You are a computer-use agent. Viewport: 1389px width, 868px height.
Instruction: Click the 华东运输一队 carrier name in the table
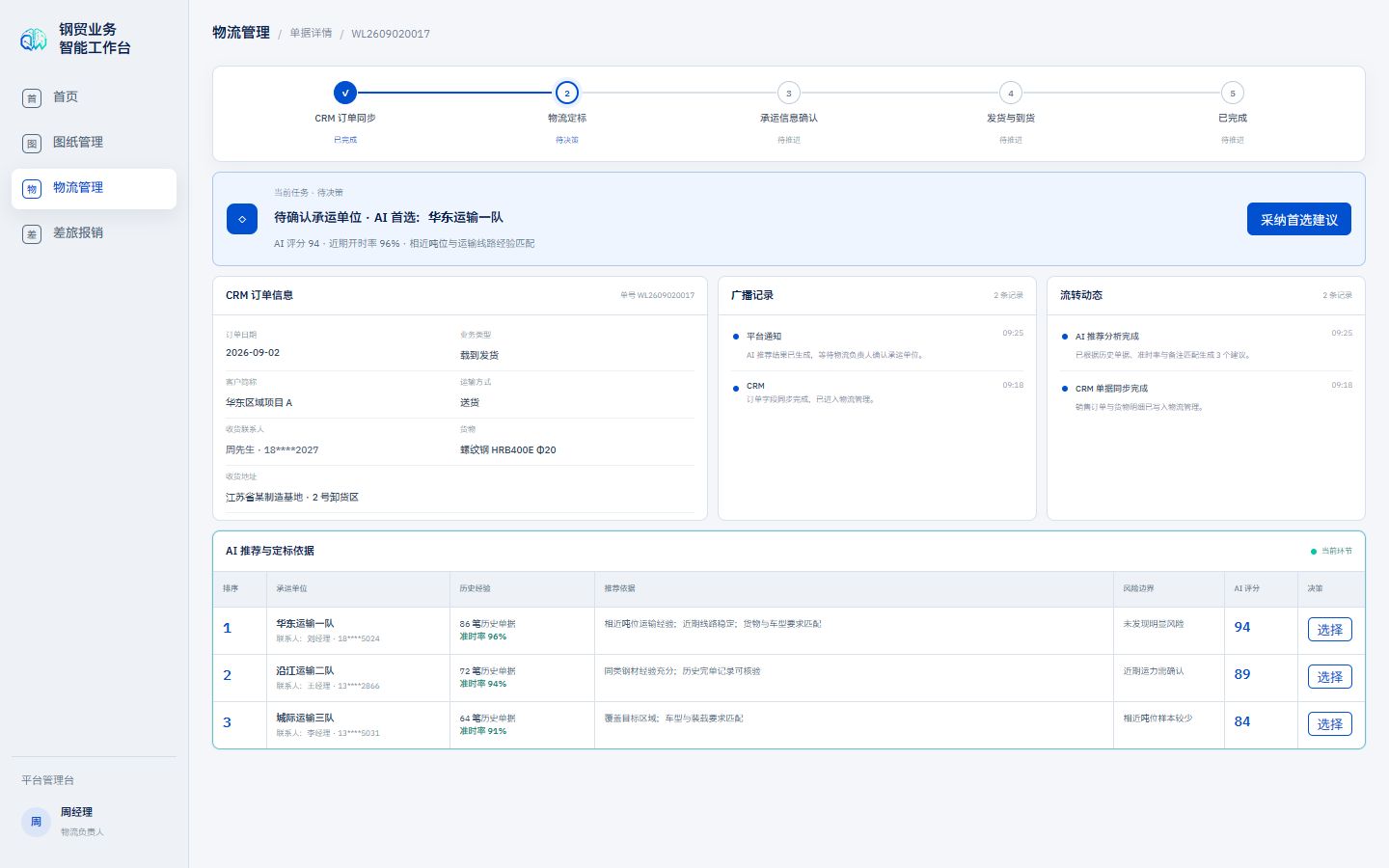point(305,624)
